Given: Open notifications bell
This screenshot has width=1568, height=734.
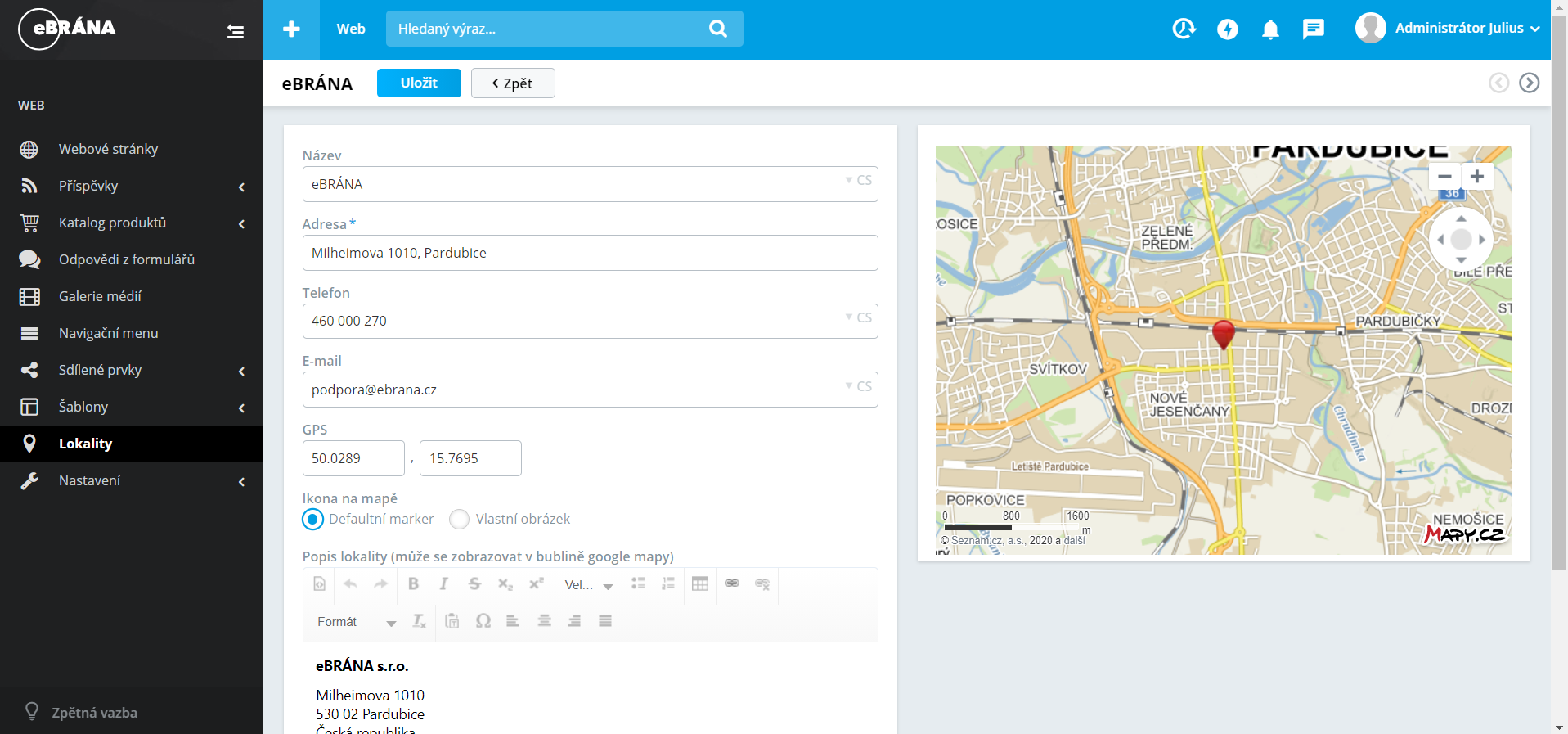Looking at the screenshot, I should point(1270,29).
